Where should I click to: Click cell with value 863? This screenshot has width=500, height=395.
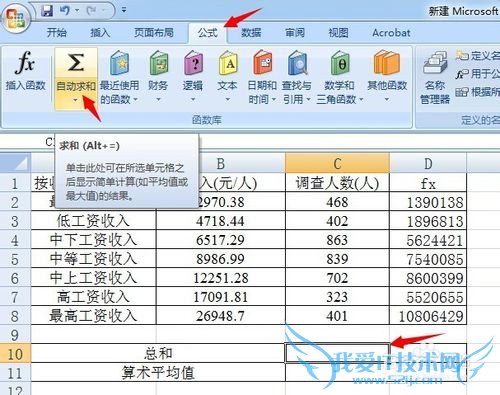click(x=337, y=240)
